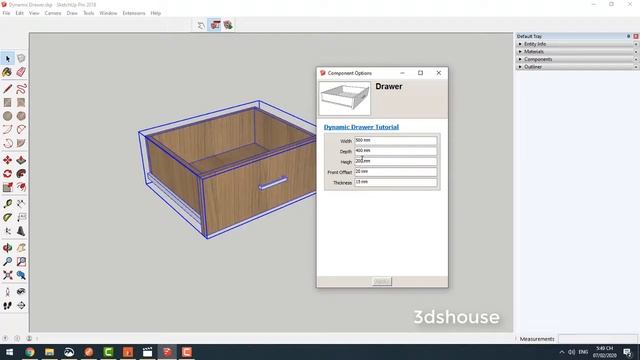Click the Front Offset input field
This screenshot has width=640, height=360.
(396, 172)
